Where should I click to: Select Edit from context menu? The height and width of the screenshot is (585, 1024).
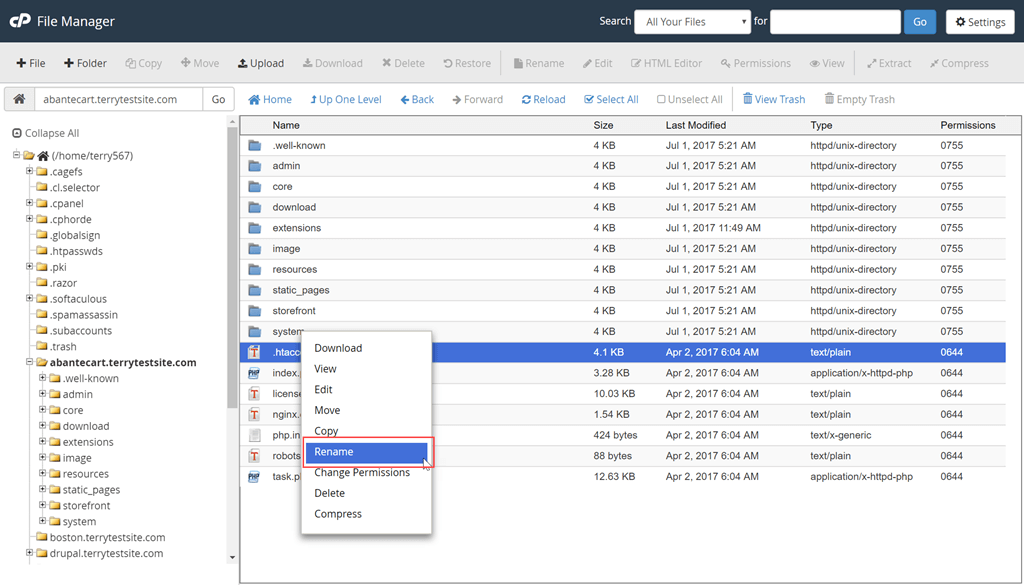[x=366, y=389]
